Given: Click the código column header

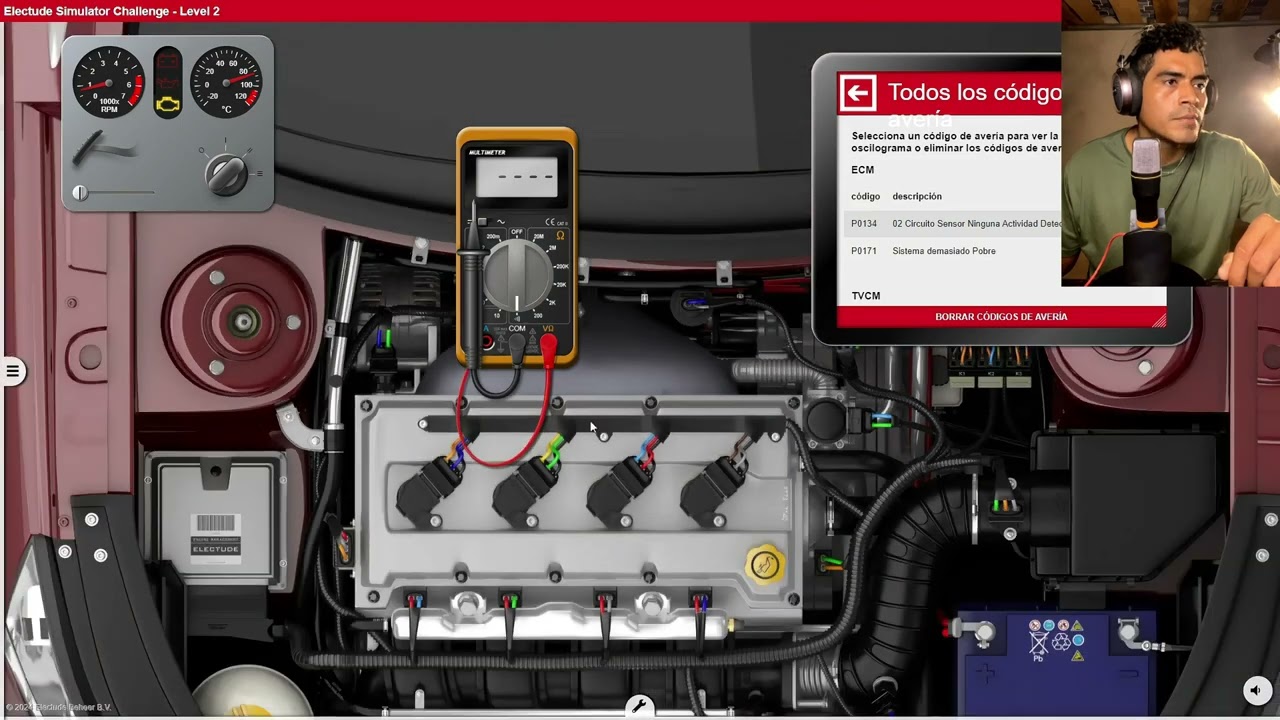Looking at the screenshot, I should (865, 196).
